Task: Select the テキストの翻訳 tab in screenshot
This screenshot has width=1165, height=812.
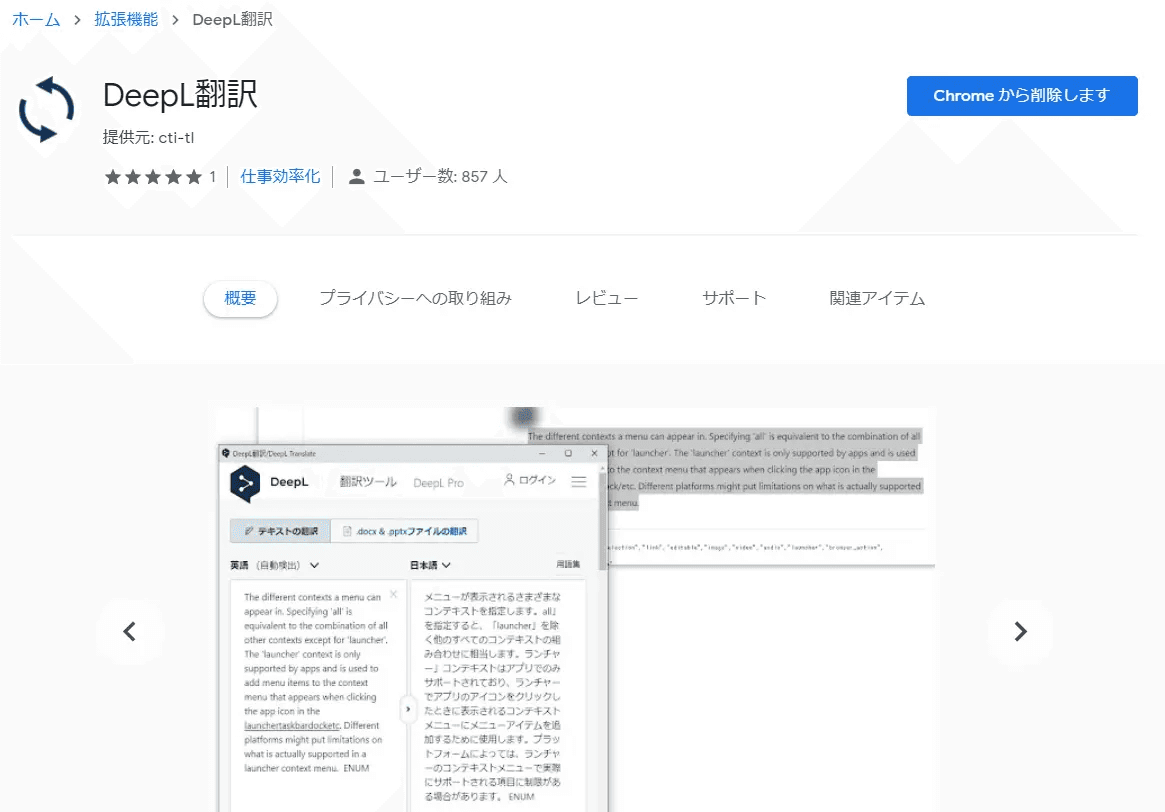Action: pos(280,531)
